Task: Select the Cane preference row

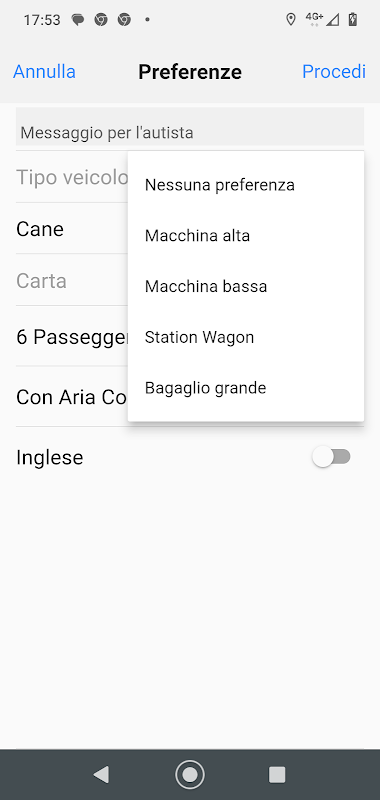Action: click(x=72, y=229)
